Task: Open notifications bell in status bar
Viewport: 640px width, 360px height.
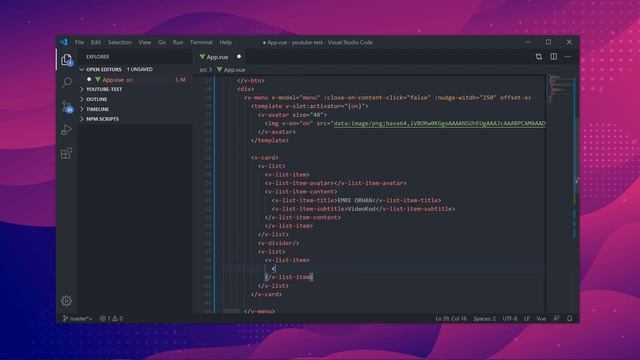Action: (570, 318)
